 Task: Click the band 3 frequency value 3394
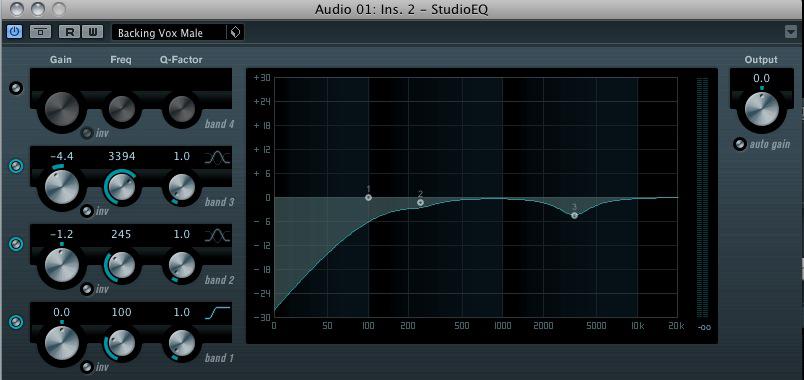pyautogui.click(x=122, y=156)
